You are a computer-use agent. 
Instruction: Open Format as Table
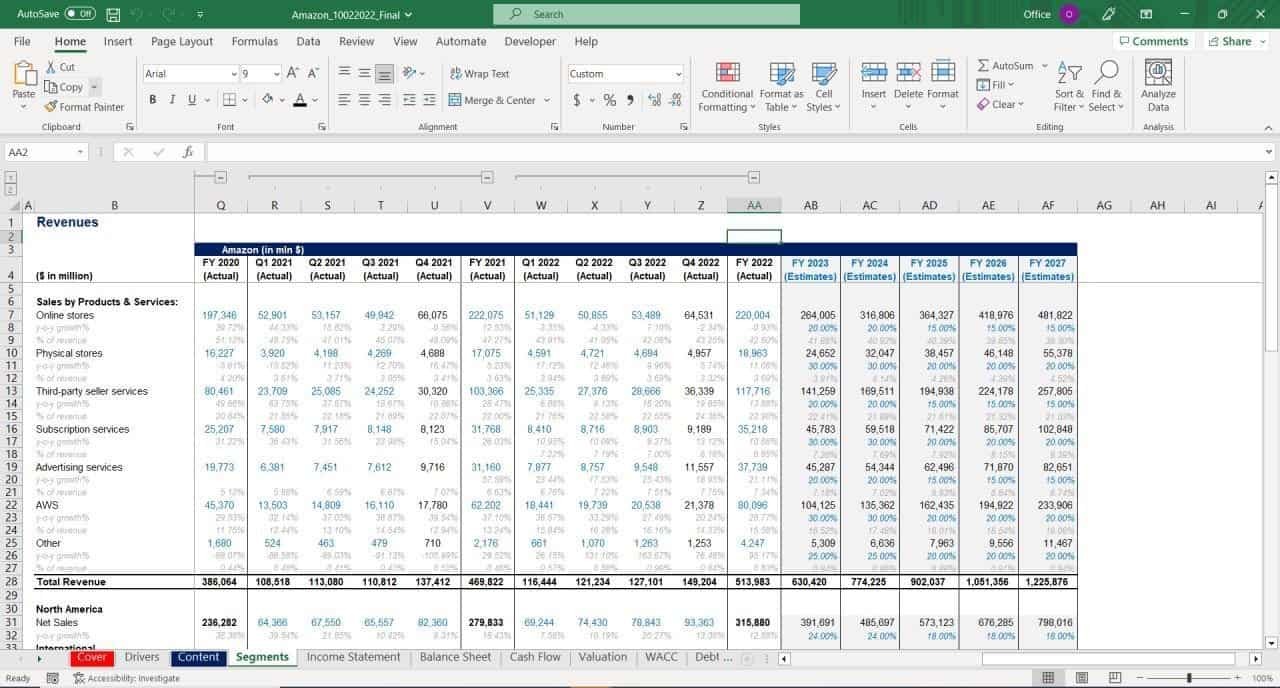pyautogui.click(x=781, y=87)
